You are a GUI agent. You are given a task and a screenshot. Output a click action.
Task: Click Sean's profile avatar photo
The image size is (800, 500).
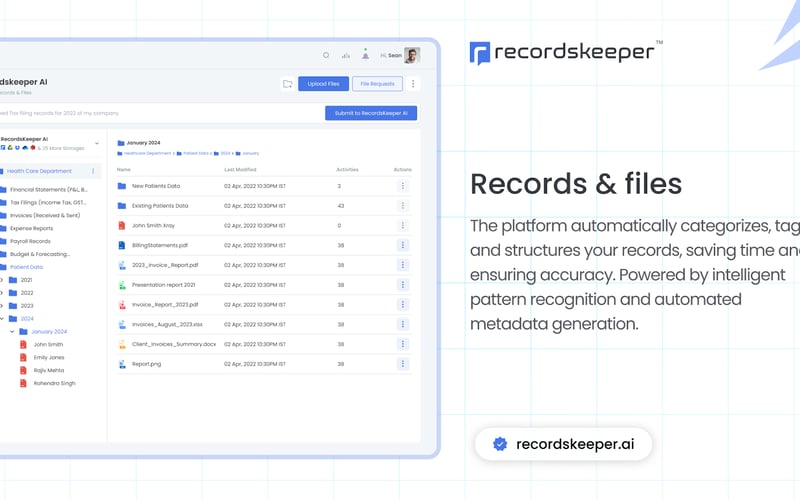point(412,55)
